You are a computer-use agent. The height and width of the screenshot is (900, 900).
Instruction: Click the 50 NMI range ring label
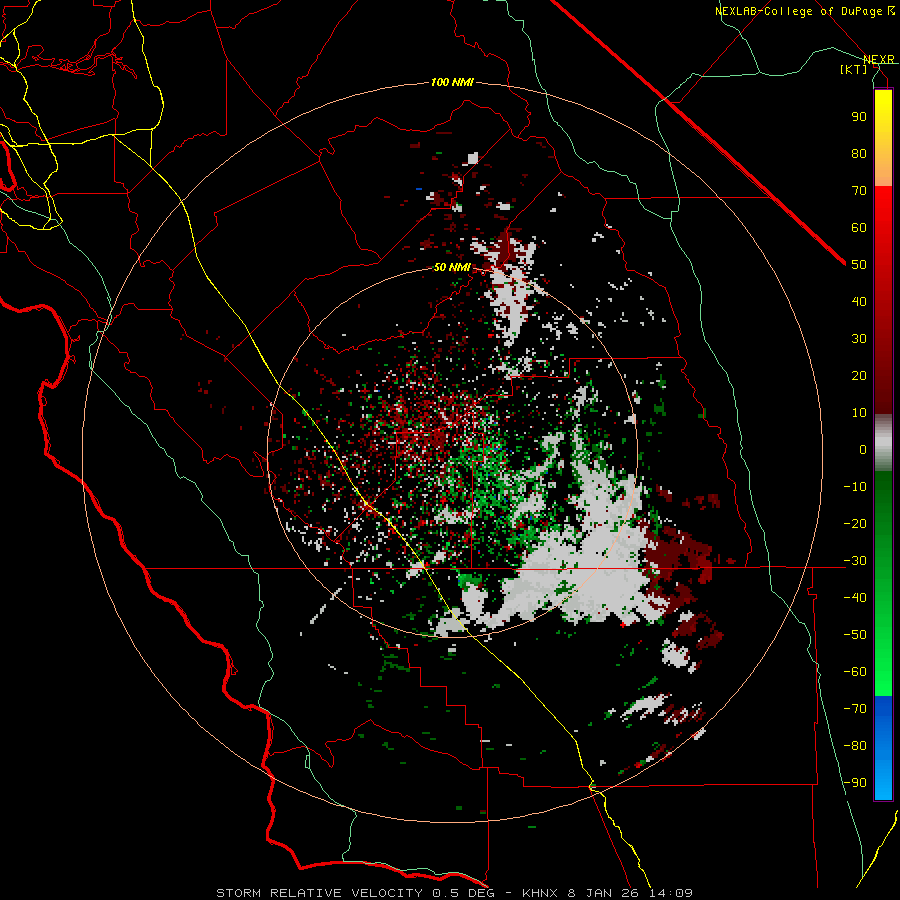coord(452,267)
